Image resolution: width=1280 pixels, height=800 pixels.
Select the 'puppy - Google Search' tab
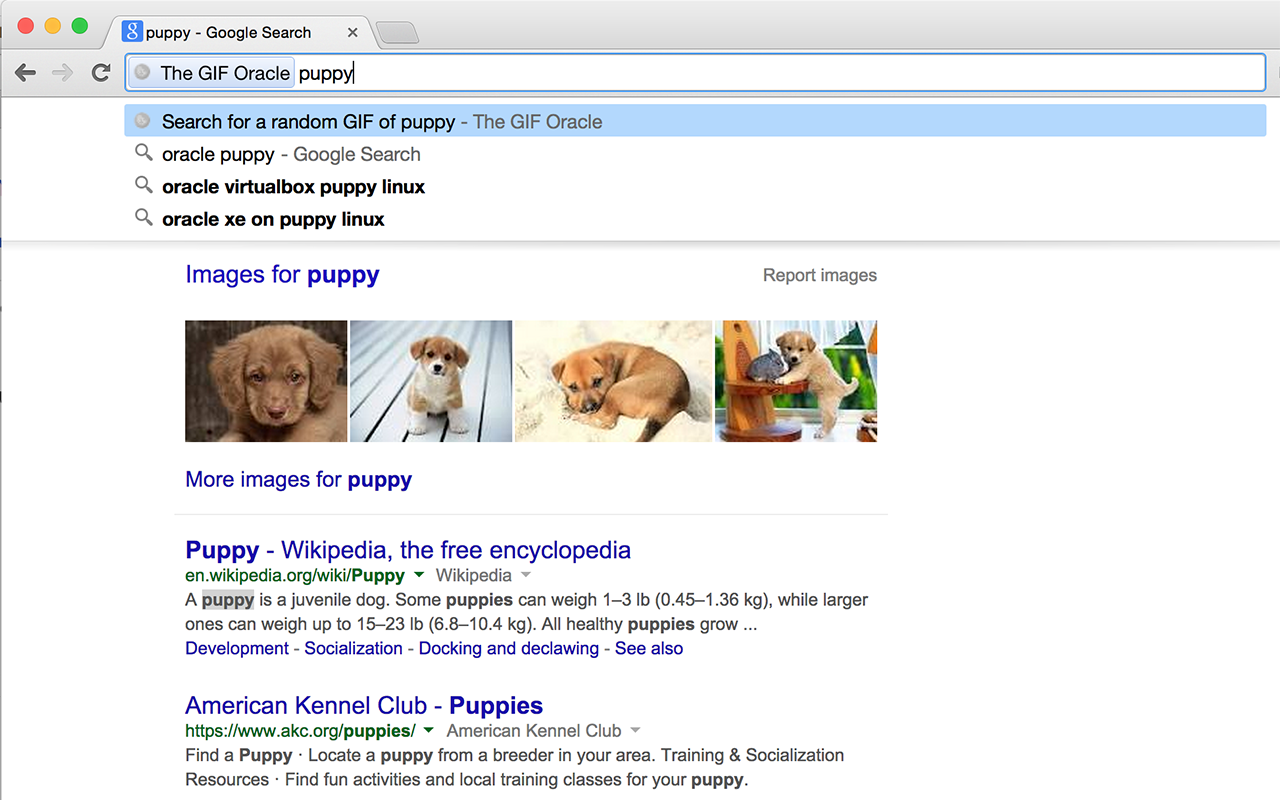240,32
